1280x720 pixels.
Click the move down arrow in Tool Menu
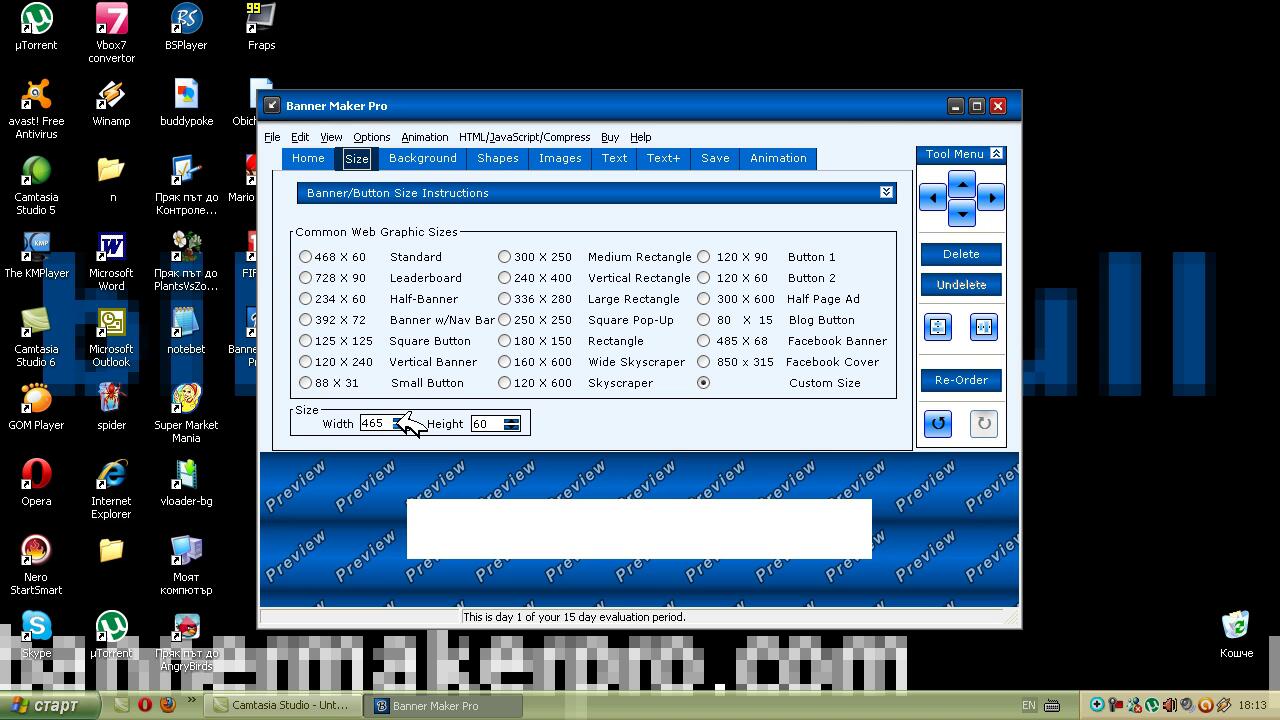click(x=961, y=212)
